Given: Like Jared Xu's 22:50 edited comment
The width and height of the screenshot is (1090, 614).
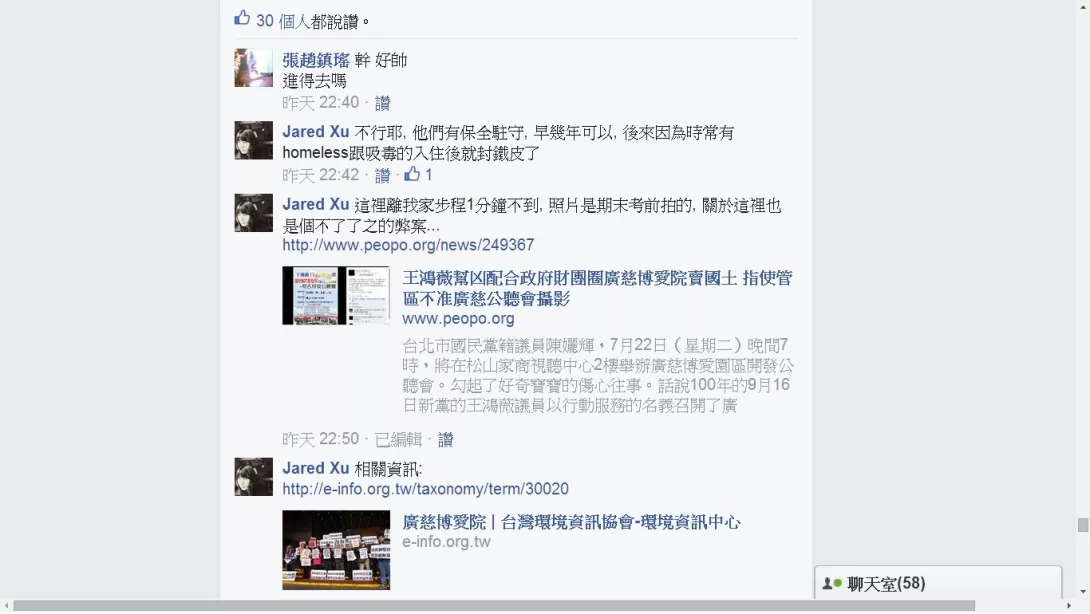Looking at the screenshot, I should click(446, 439).
